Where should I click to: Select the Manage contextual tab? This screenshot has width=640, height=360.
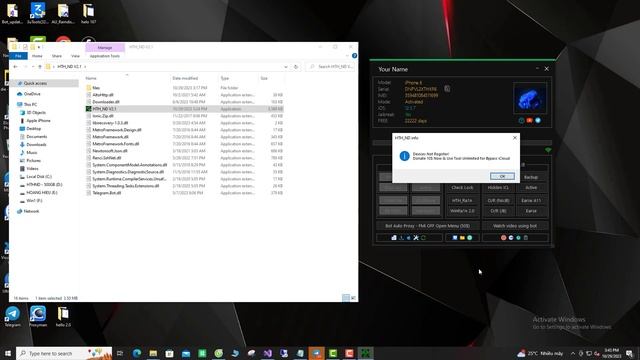click(105, 48)
